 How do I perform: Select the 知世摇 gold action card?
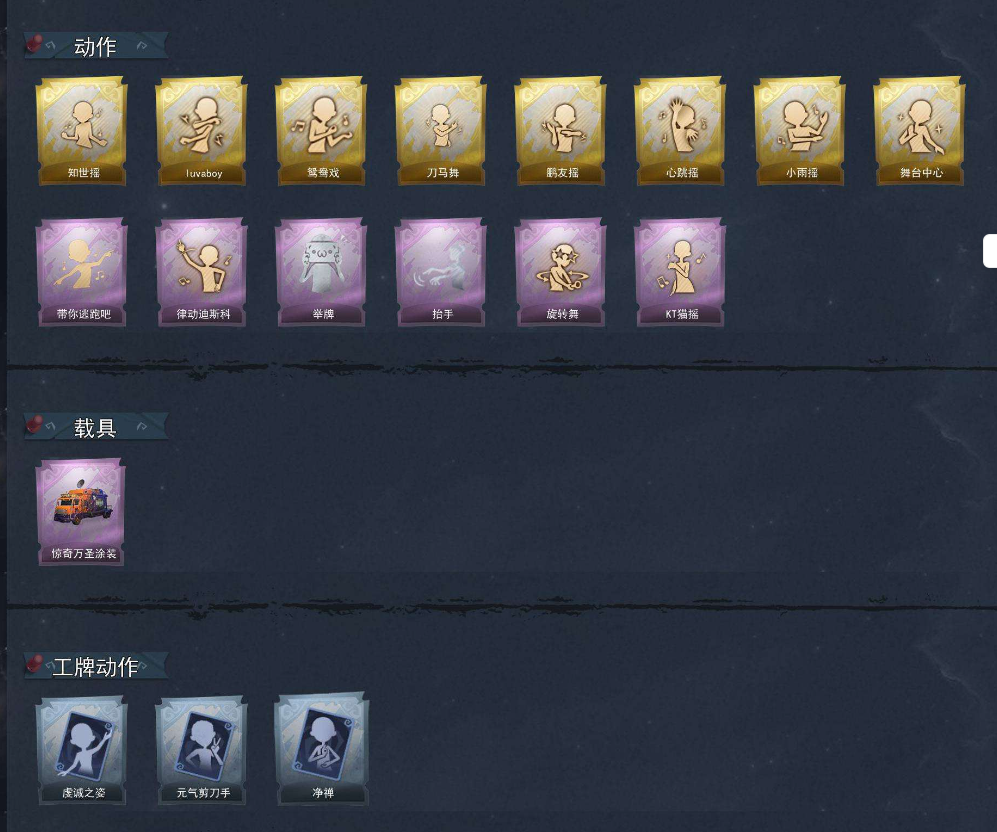82,131
